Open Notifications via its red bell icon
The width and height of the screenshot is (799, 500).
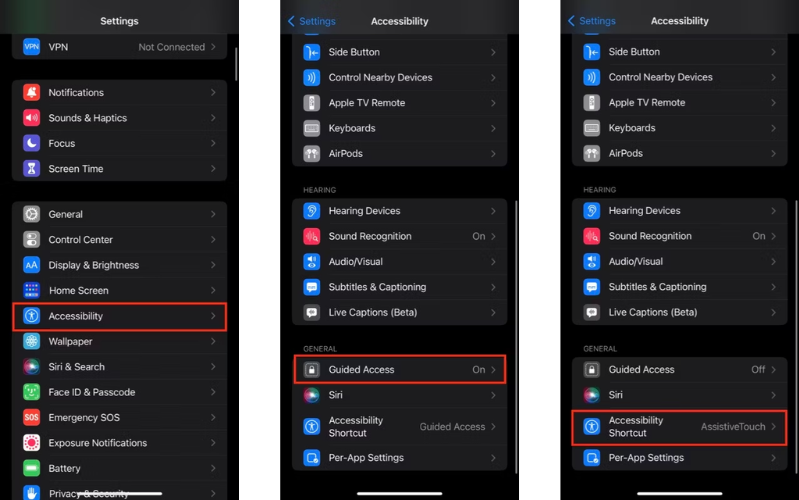click(x=31, y=92)
